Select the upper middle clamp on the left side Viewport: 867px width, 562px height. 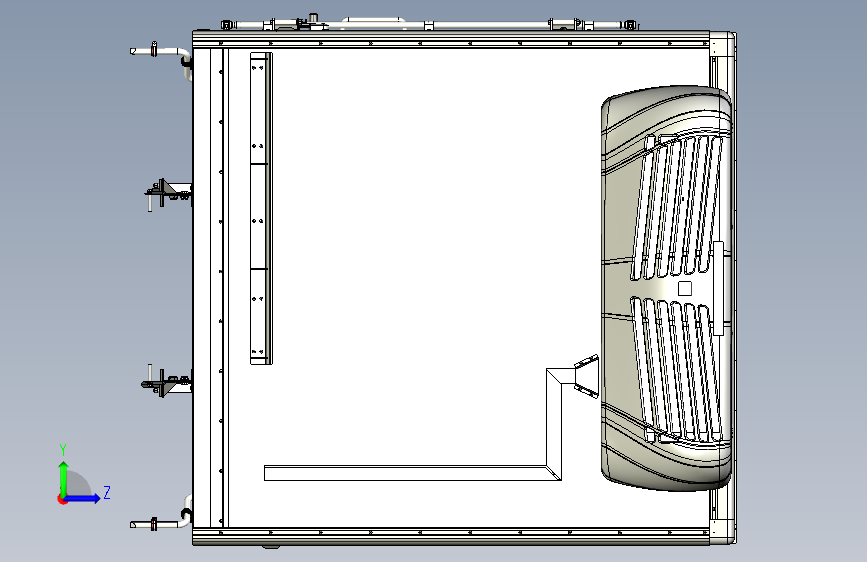(x=169, y=194)
